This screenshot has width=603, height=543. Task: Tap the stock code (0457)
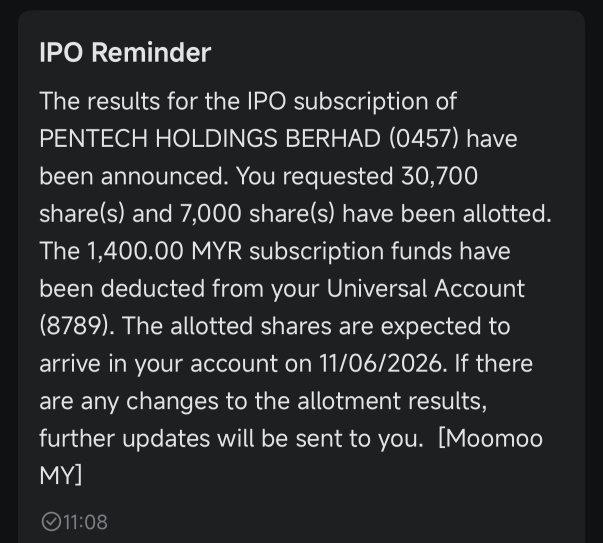424,138
